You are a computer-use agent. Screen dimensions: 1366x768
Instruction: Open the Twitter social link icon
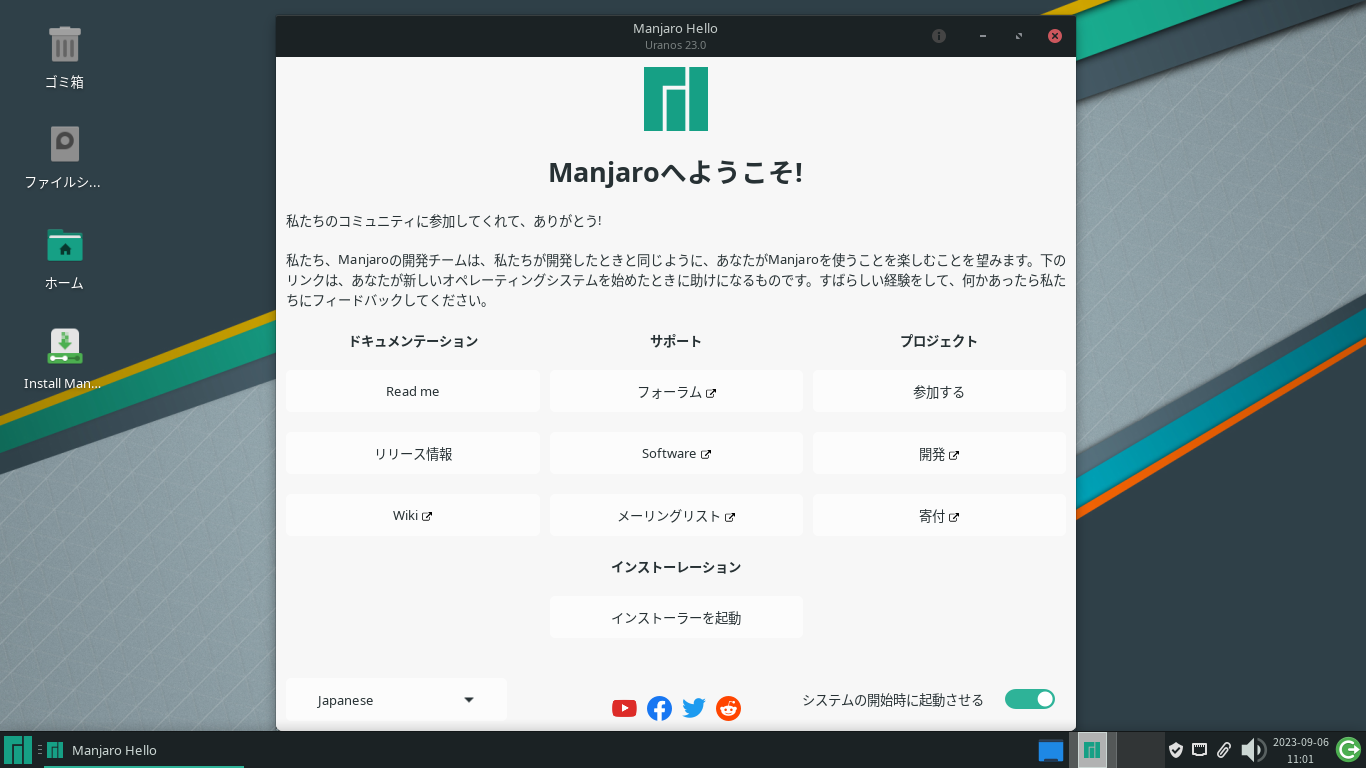(x=694, y=708)
